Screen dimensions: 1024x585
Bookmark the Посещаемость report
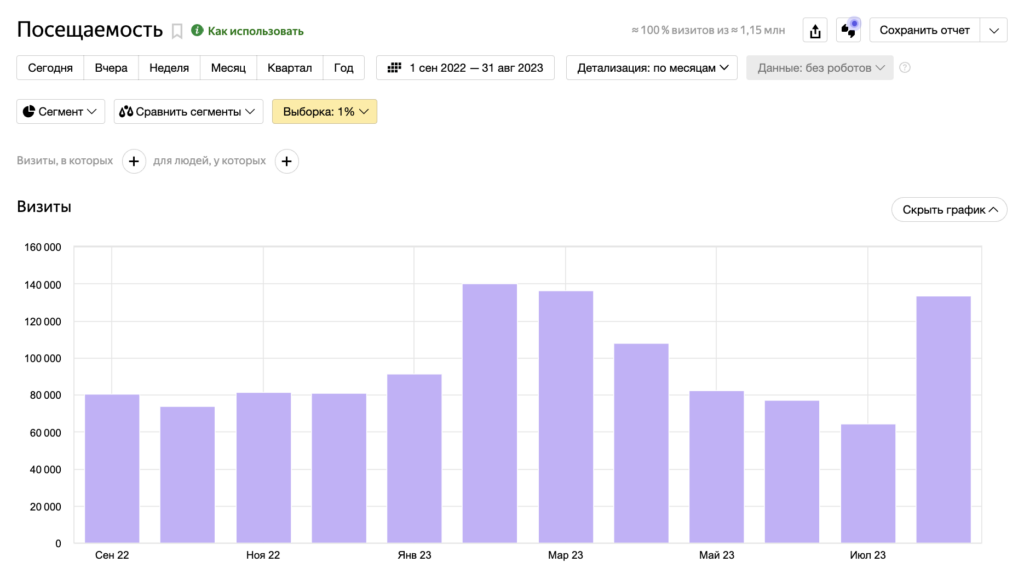(x=177, y=31)
